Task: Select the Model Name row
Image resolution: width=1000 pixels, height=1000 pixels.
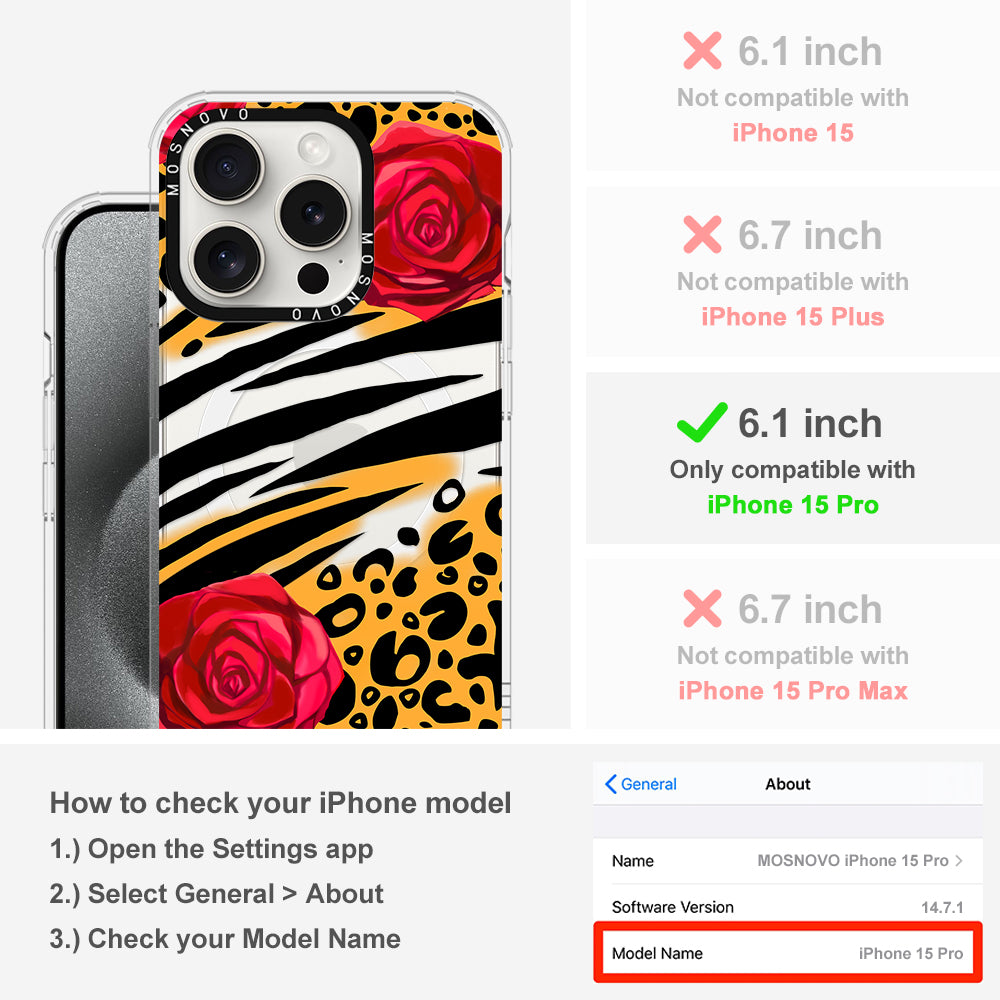Action: tap(787, 953)
